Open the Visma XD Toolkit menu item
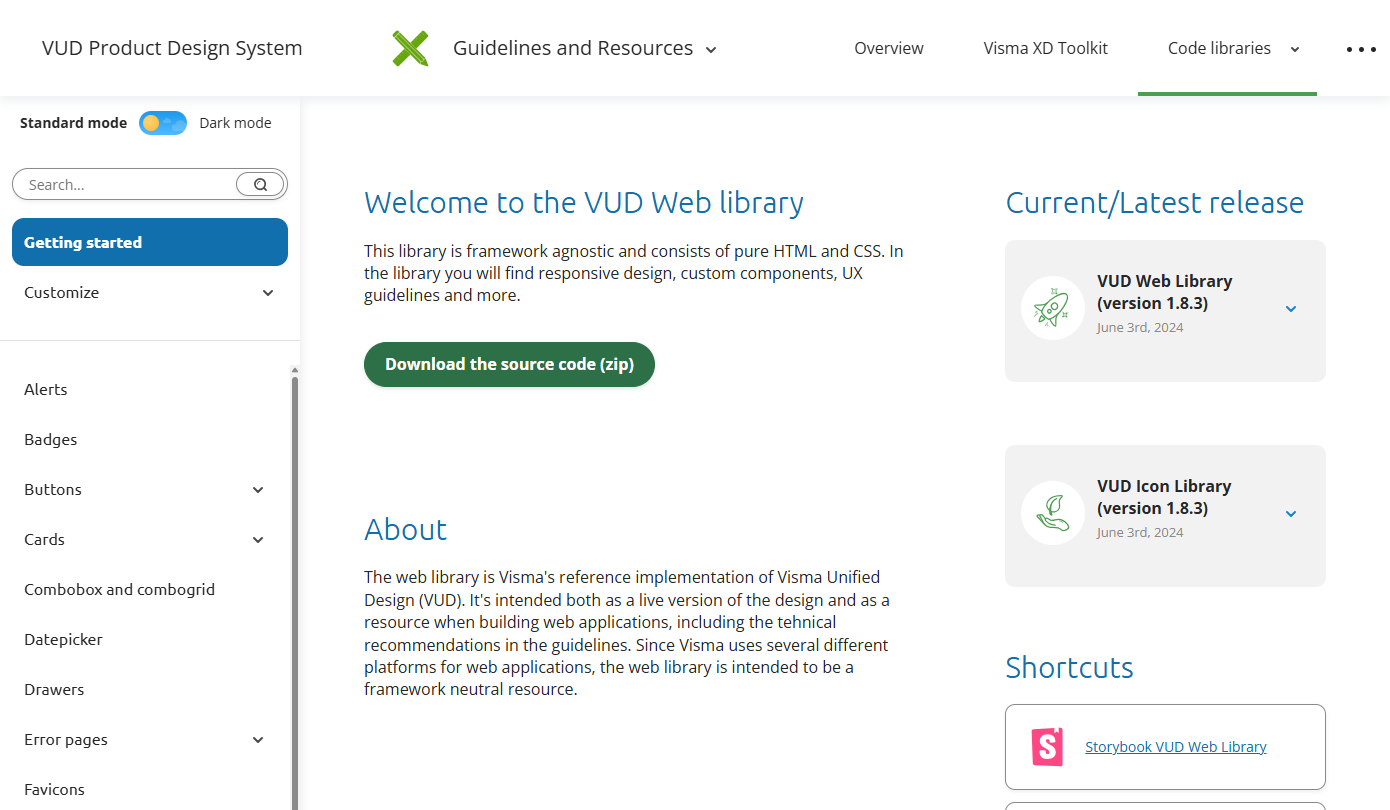This screenshot has height=810, width=1390. pos(1045,48)
